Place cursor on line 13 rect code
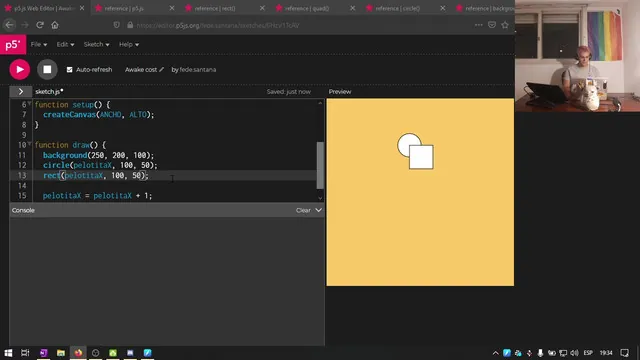The image size is (640, 360). coord(96,176)
